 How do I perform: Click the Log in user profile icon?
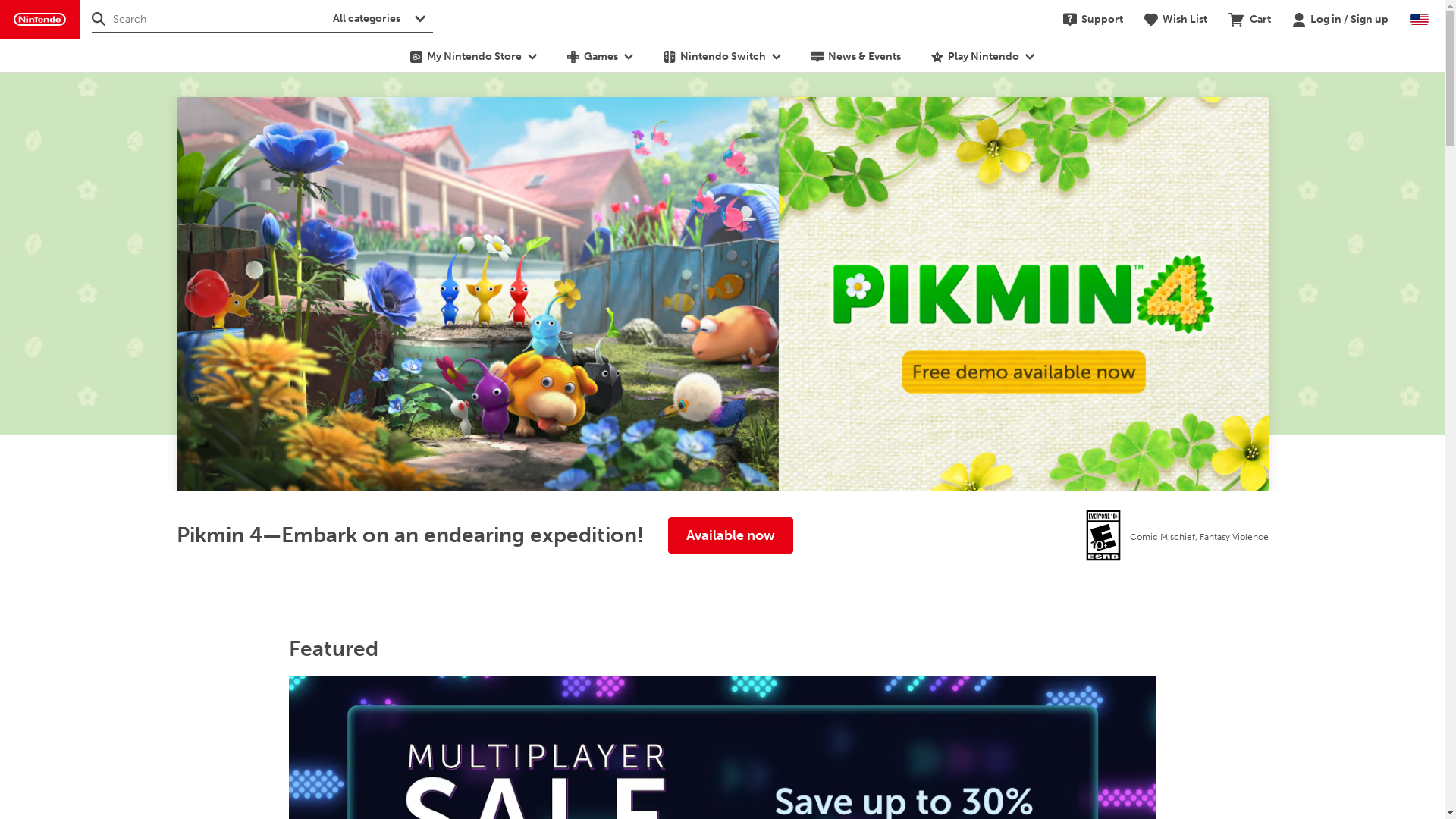click(1298, 20)
